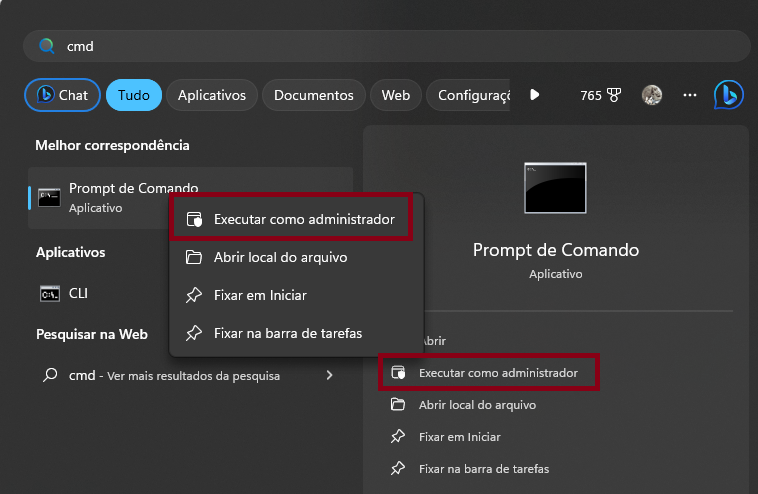This screenshot has height=494, width=758.
Task: Switch to the Documentos filter tab
Action: [x=314, y=95]
